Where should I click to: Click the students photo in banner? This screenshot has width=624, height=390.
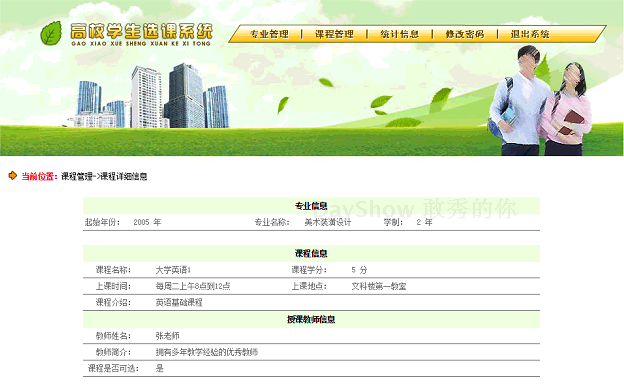pyautogui.click(x=540, y=100)
